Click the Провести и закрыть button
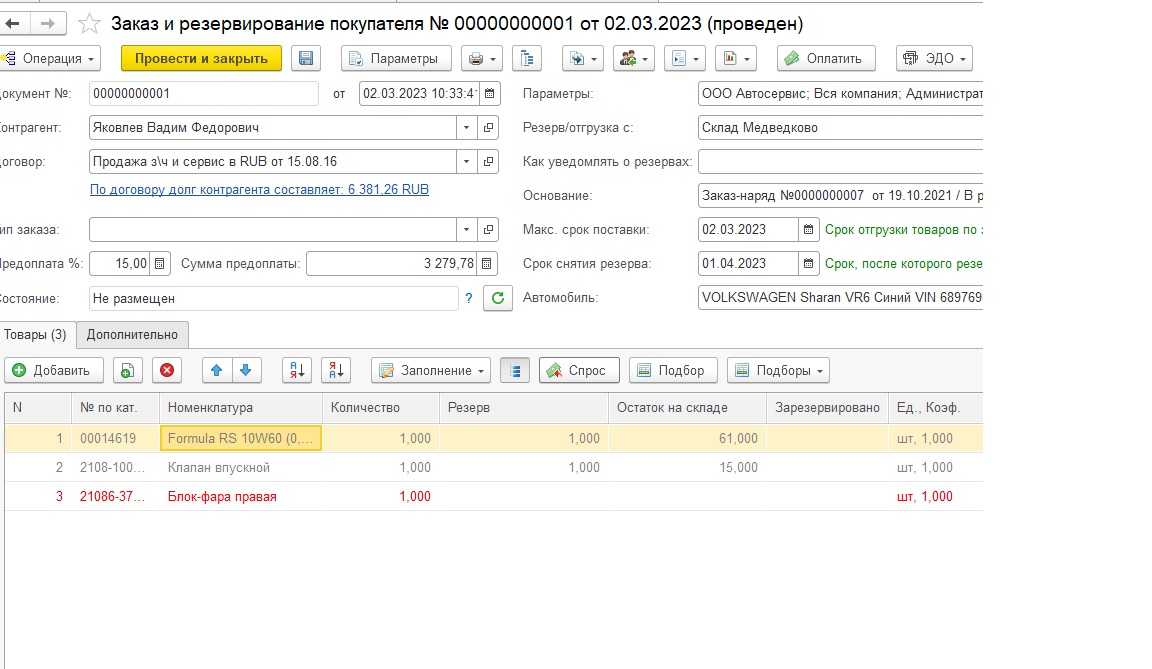 click(x=201, y=59)
